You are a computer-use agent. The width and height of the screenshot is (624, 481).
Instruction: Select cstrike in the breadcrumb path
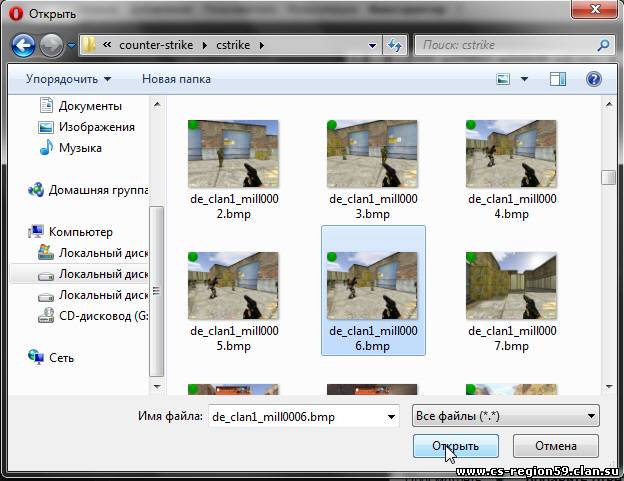(233, 45)
